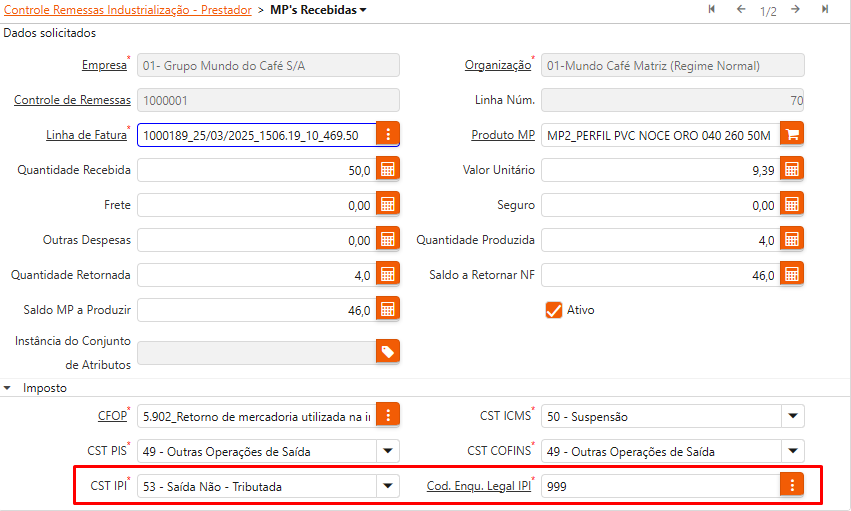Click the Empresa field

tap(269, 65)
